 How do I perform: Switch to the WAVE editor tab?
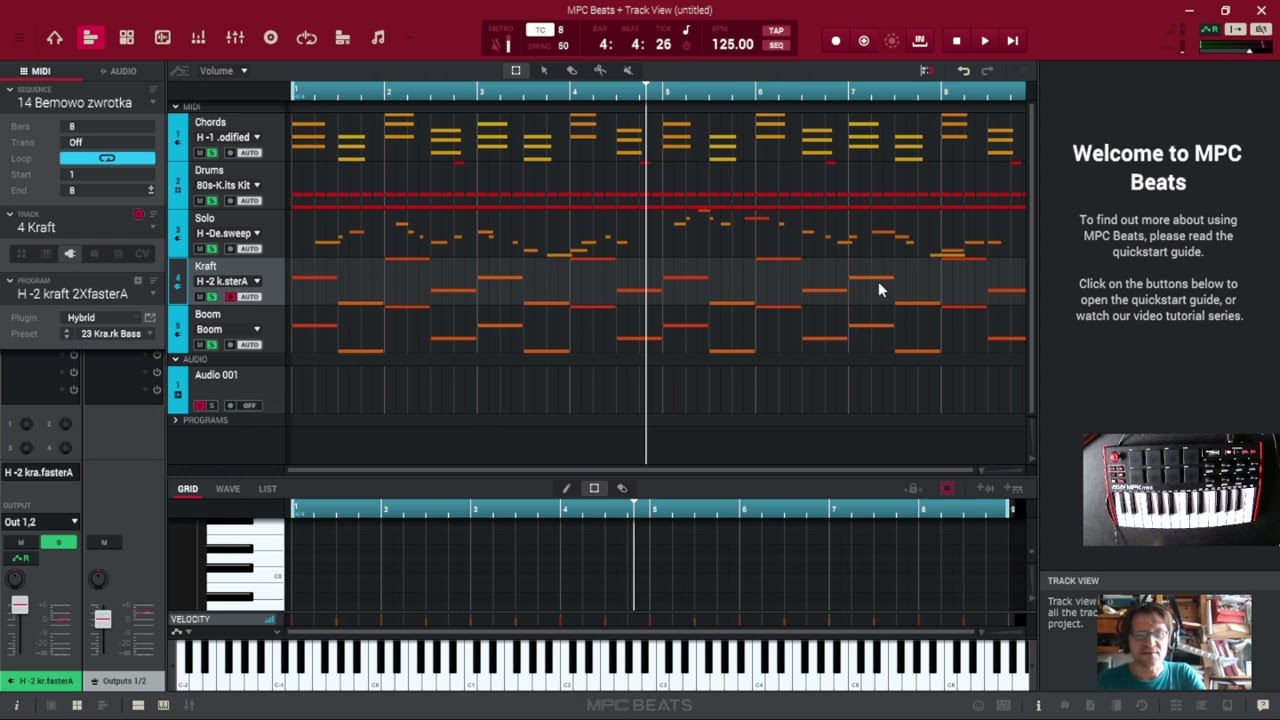point(228,489)
